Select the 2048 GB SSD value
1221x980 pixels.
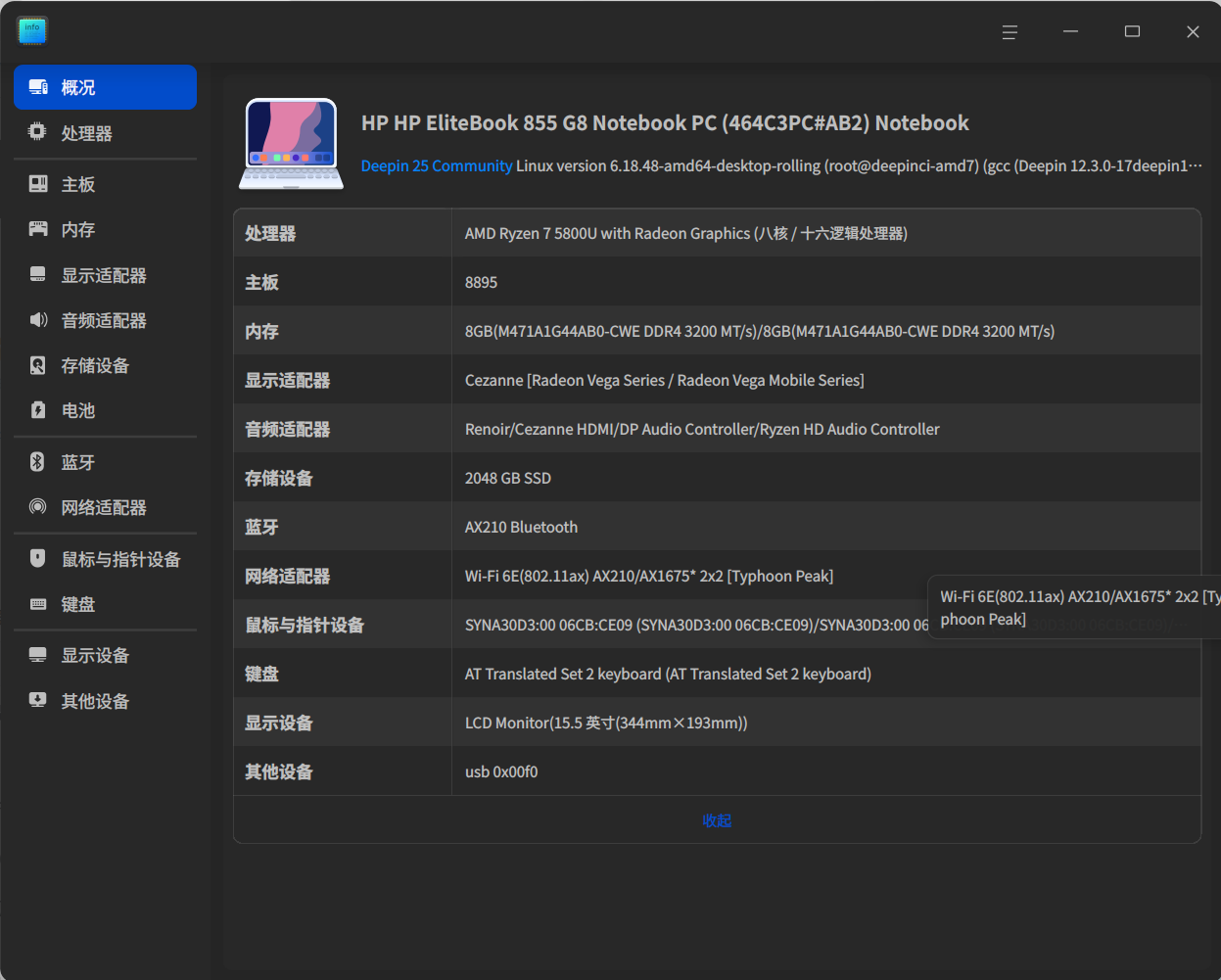pos(508,478)
